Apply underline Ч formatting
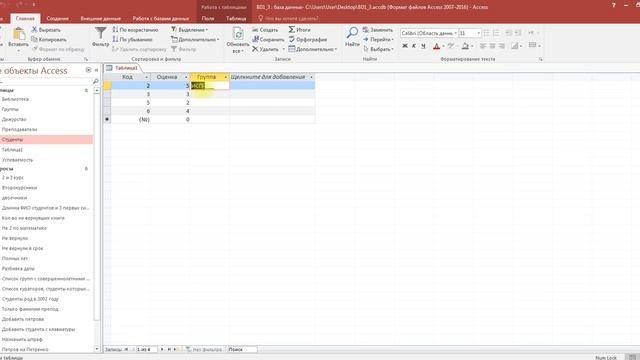 [423, 46]
